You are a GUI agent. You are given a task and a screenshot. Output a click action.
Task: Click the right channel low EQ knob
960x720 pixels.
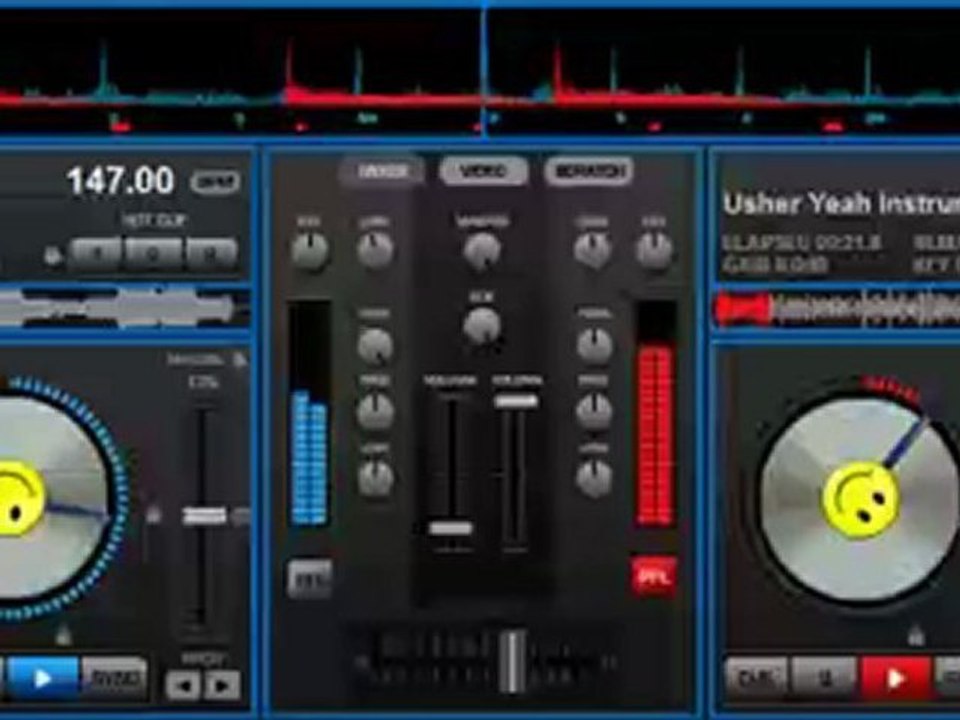[594, 478]
